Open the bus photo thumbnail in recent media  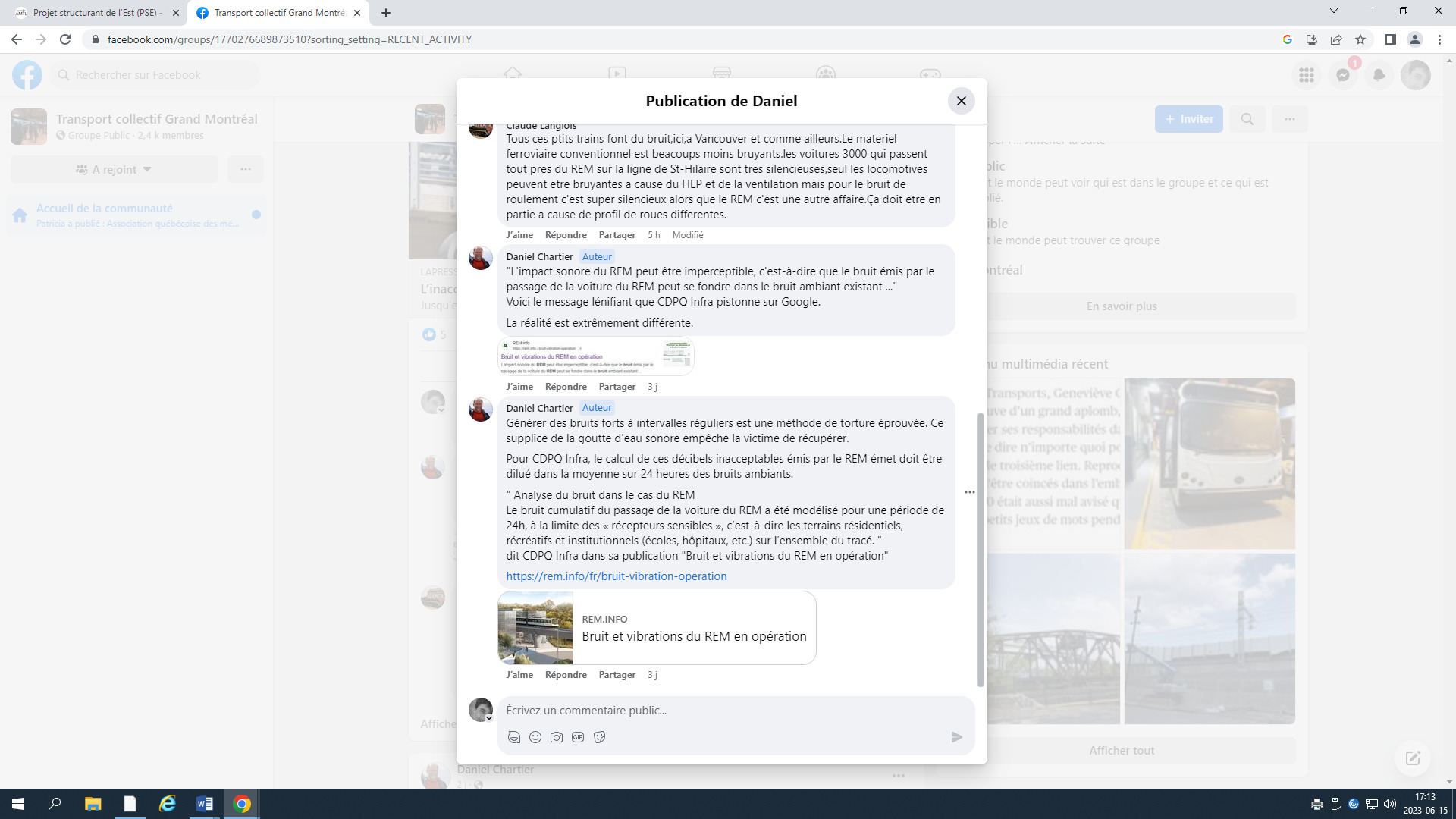tap(1210, 463)
